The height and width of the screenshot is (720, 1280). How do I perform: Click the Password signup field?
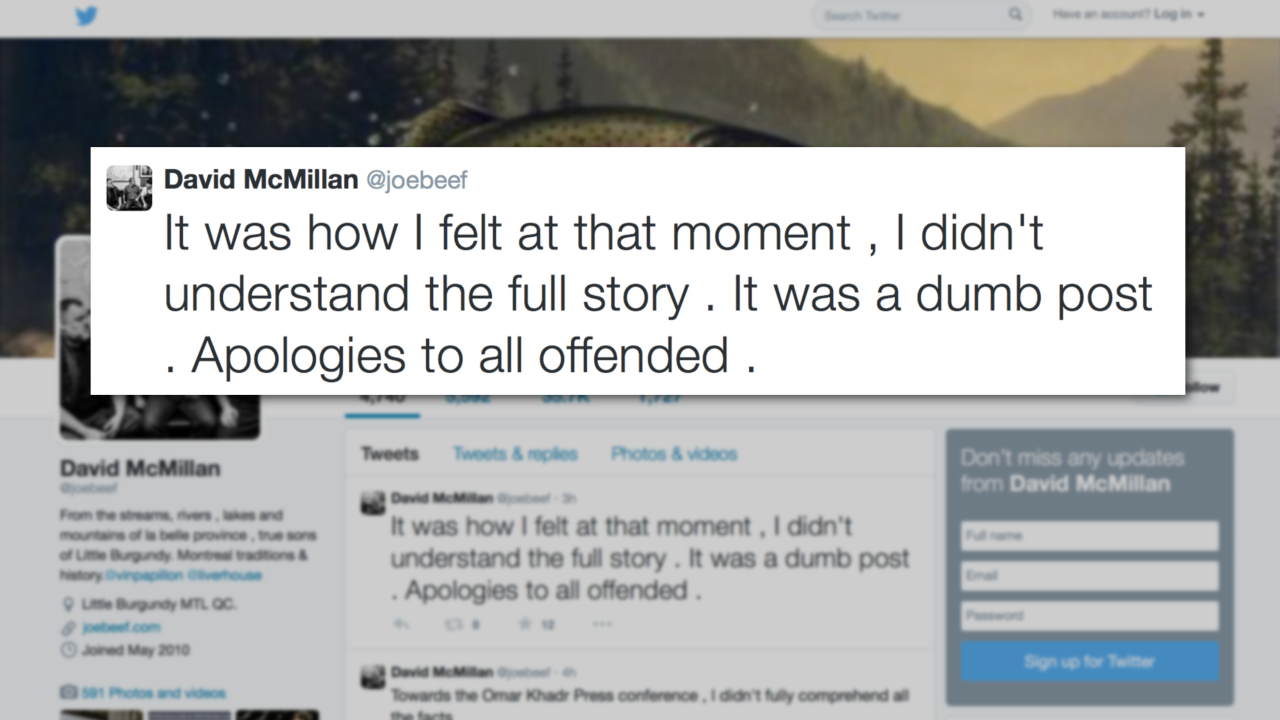(1089, 616)
